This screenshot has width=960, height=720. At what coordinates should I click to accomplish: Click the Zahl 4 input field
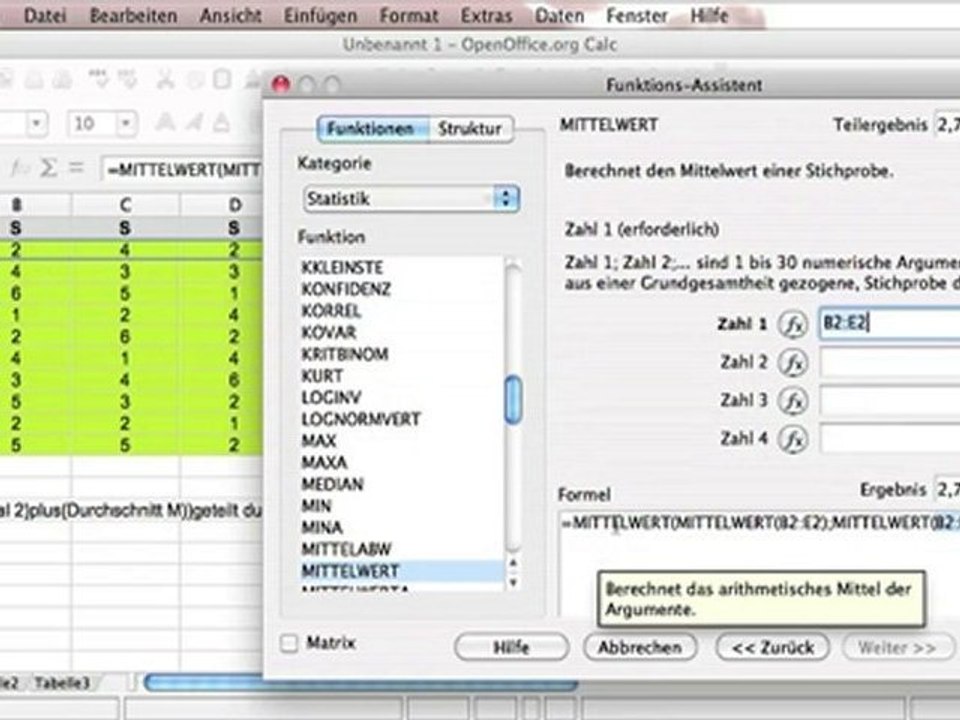point(889,439)
